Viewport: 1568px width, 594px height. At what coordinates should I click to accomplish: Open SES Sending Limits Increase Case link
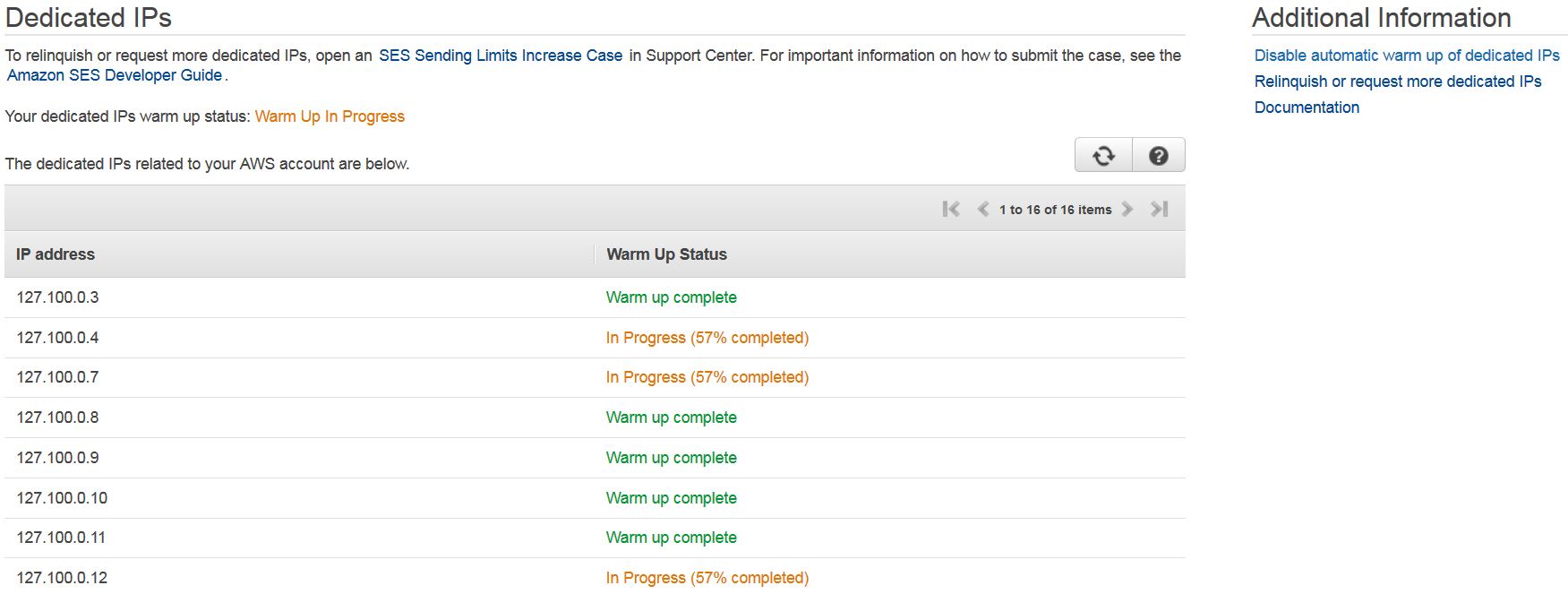[x=501, y=56]
